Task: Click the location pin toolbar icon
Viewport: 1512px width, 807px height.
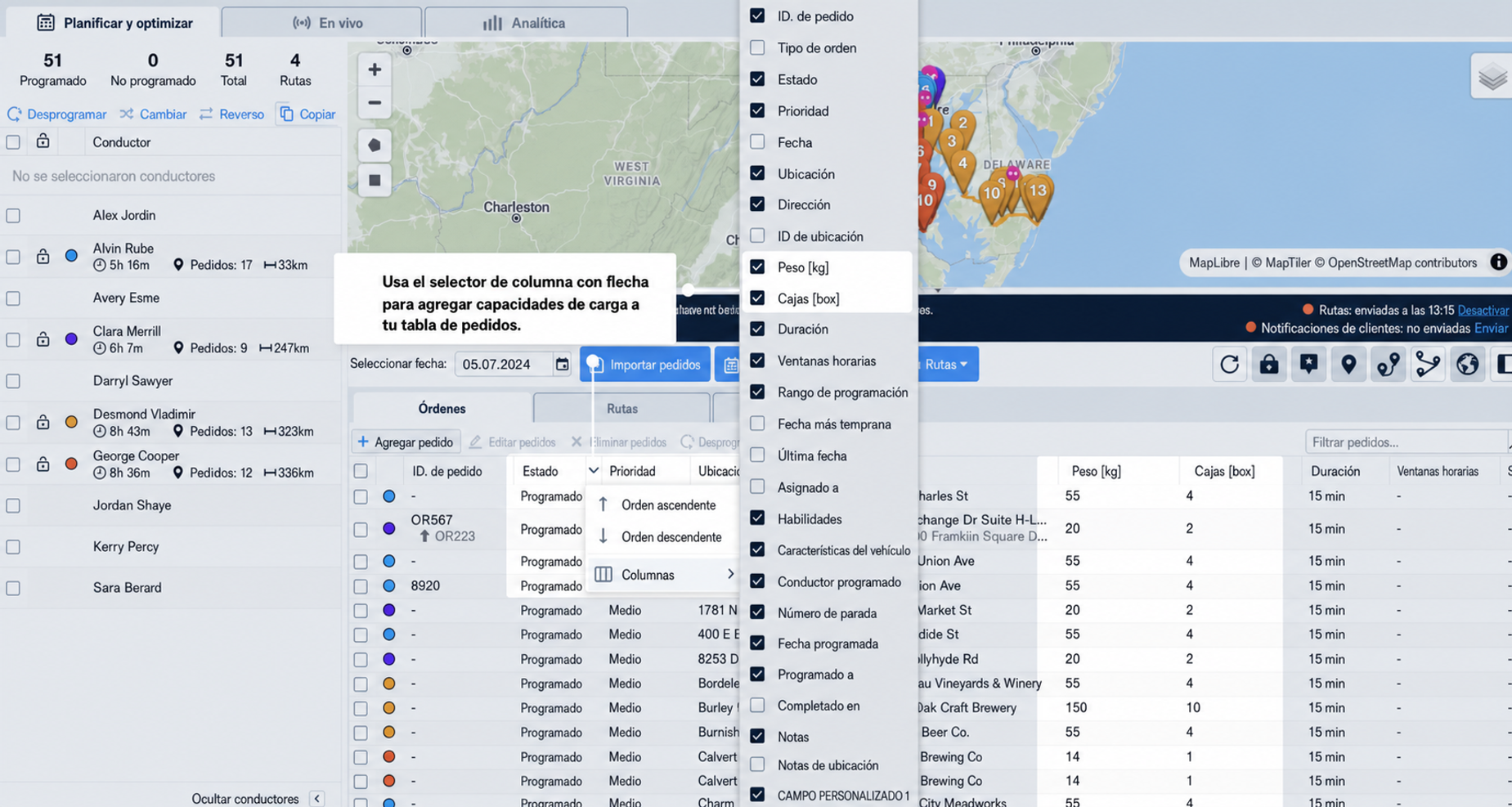Action: click(x=1348, y=364)
